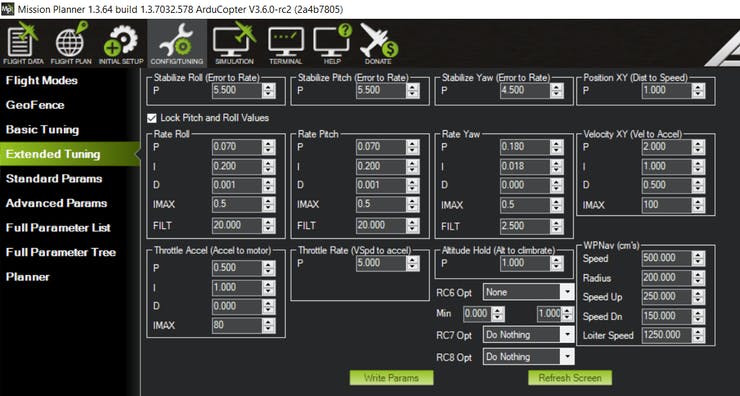Open the Flight Plan screen
740x396 pixels.
point(72,43)
